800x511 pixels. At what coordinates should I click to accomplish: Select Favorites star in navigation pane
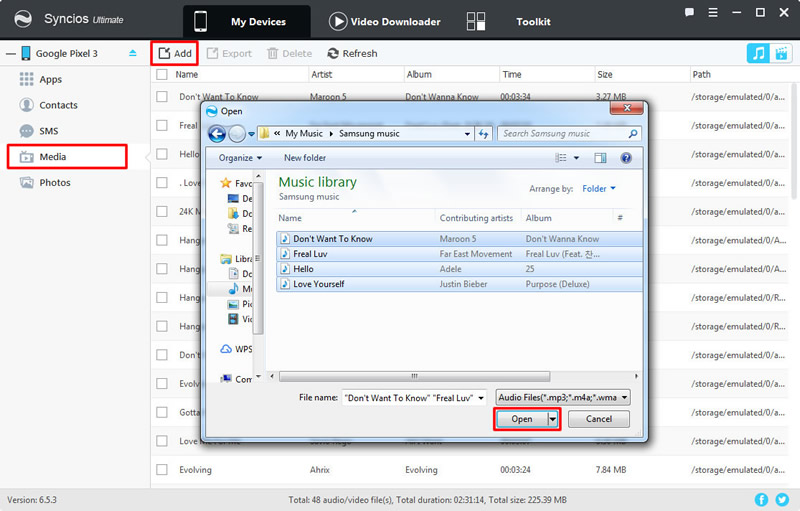pos(226,183)
